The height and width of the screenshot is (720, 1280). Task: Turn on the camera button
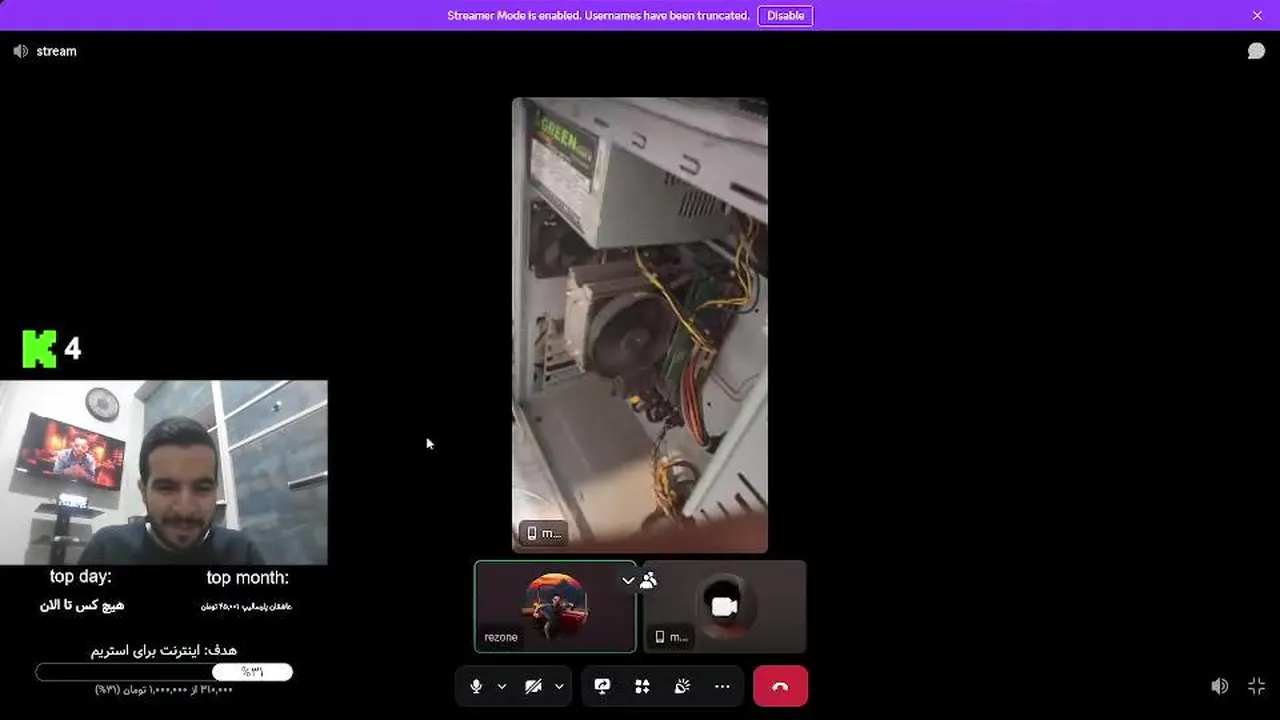coord(533,686)
